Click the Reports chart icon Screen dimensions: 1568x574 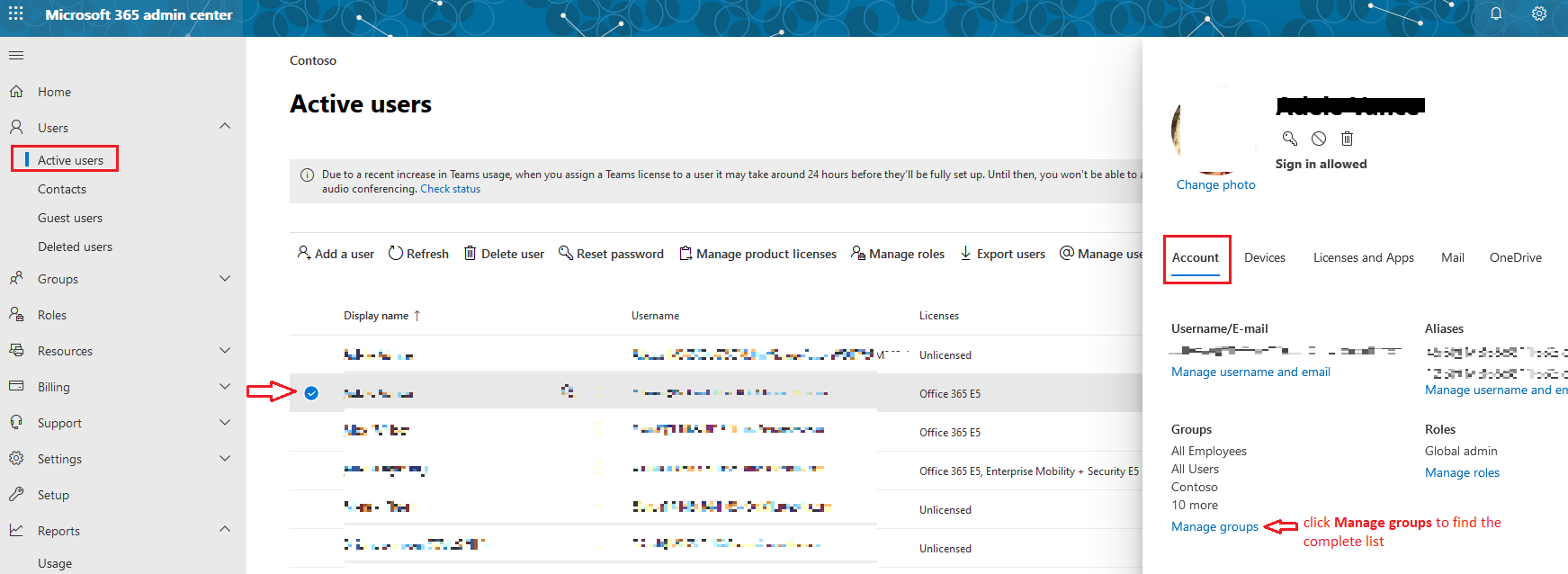tap(16, 530)
